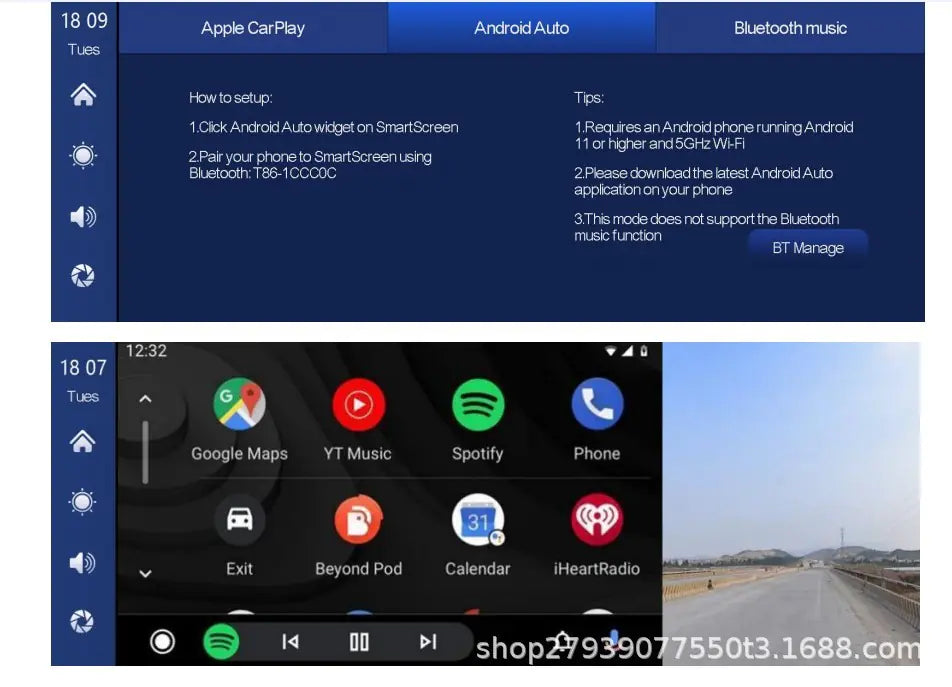
Task: Pause playback in the bottom media bar
Action: tap(358, 641)
